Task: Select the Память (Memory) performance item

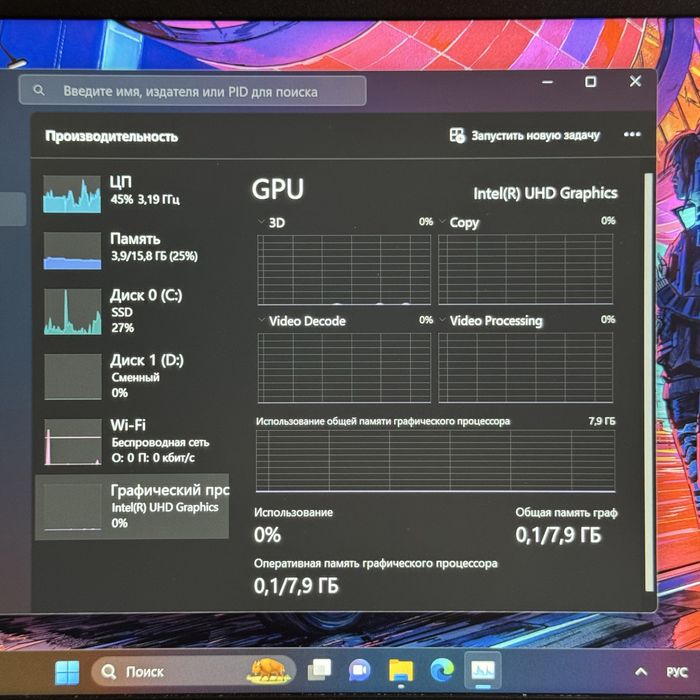Action: (132, 249)
